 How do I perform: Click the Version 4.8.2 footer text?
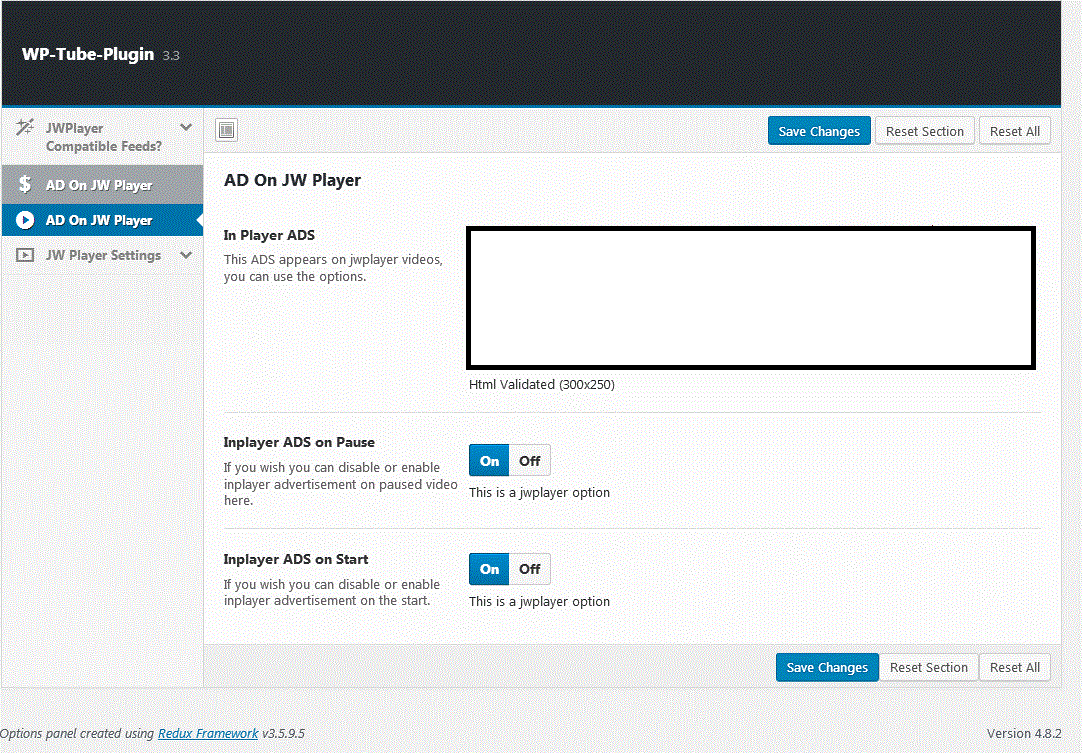click(1024, 734)
